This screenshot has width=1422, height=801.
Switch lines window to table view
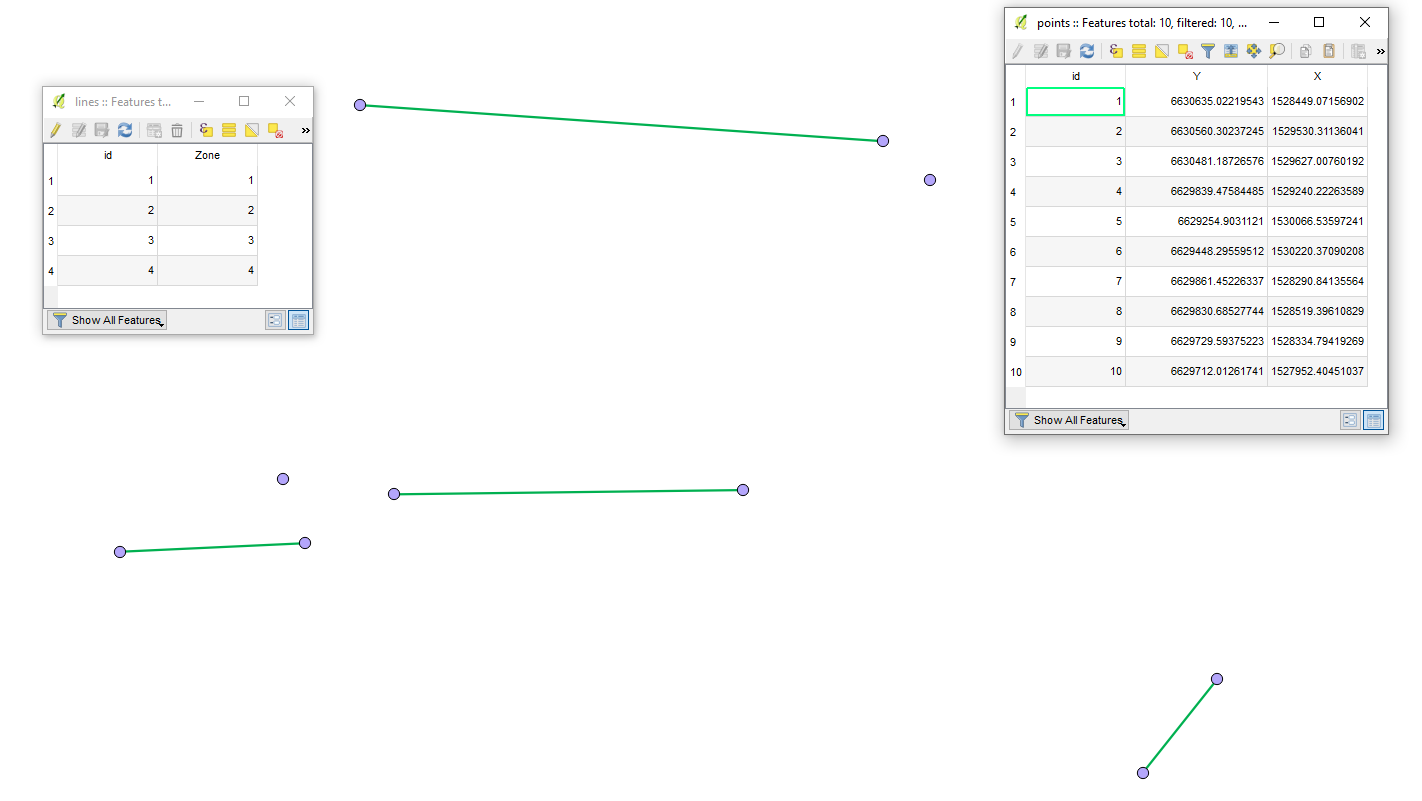click(x=298, y=320)
